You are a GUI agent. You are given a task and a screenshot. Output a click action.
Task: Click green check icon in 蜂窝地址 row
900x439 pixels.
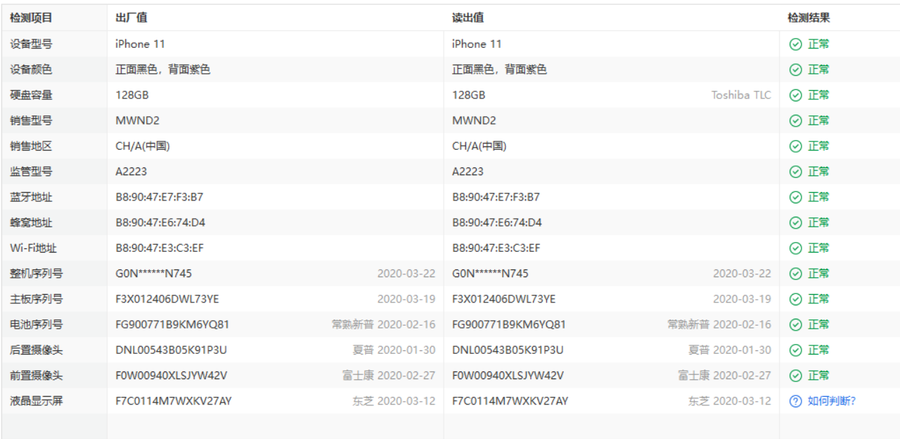(x=796, y=223)
